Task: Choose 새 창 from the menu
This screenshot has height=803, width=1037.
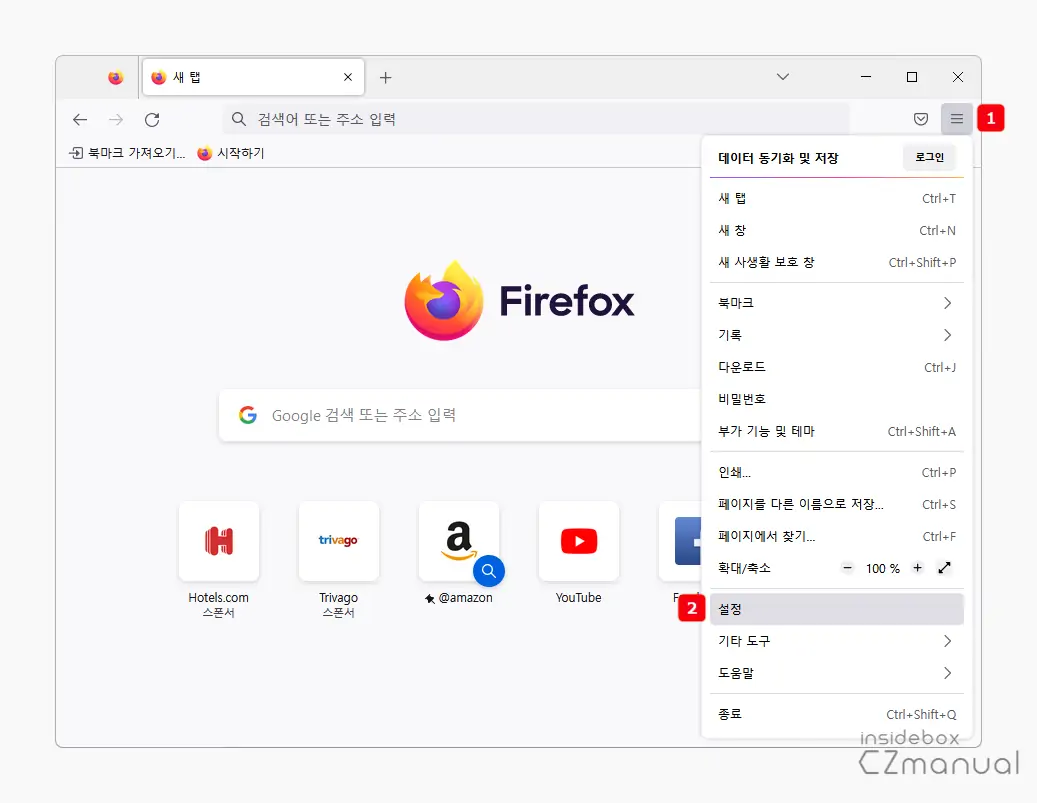Action: point(837,230)
